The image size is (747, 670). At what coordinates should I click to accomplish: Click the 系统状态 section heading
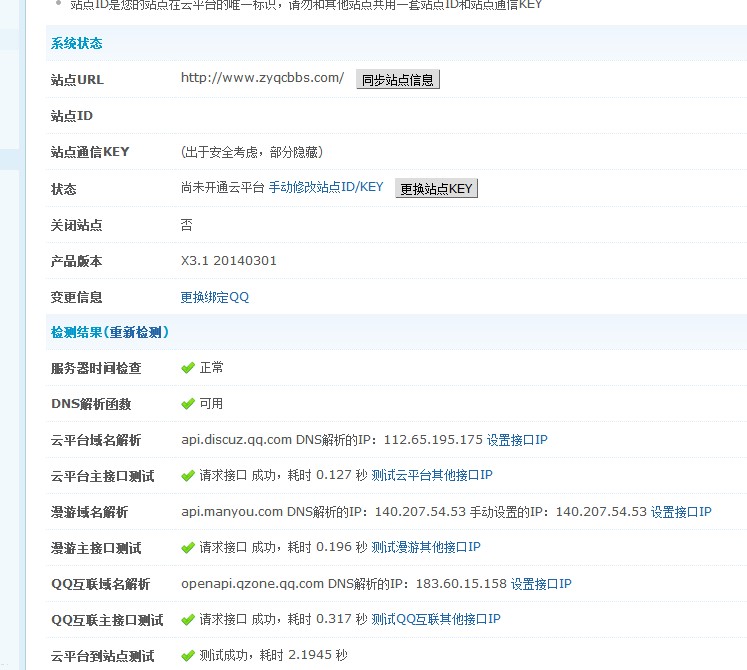77,43
